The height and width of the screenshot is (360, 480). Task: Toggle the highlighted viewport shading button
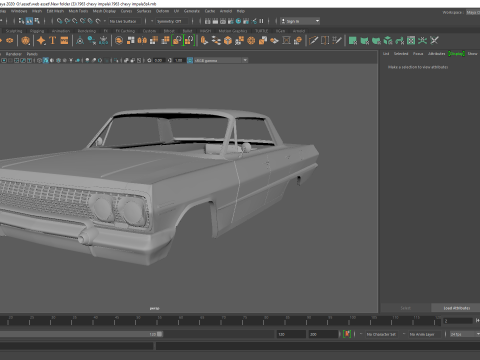click(46, 60)
